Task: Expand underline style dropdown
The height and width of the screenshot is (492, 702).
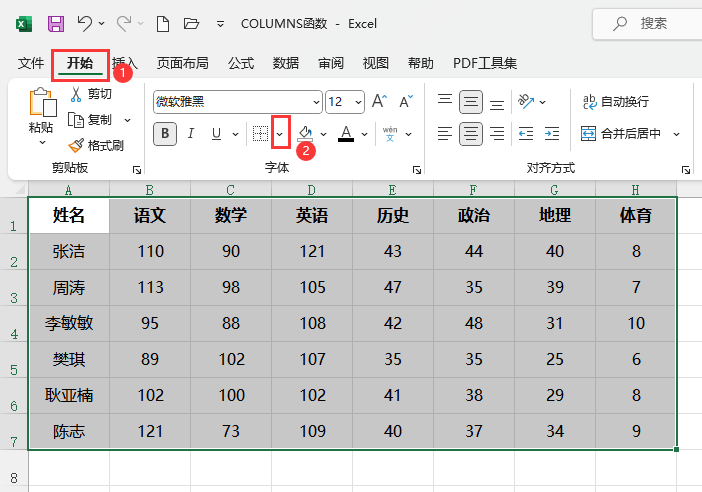Action: point(235,134)
